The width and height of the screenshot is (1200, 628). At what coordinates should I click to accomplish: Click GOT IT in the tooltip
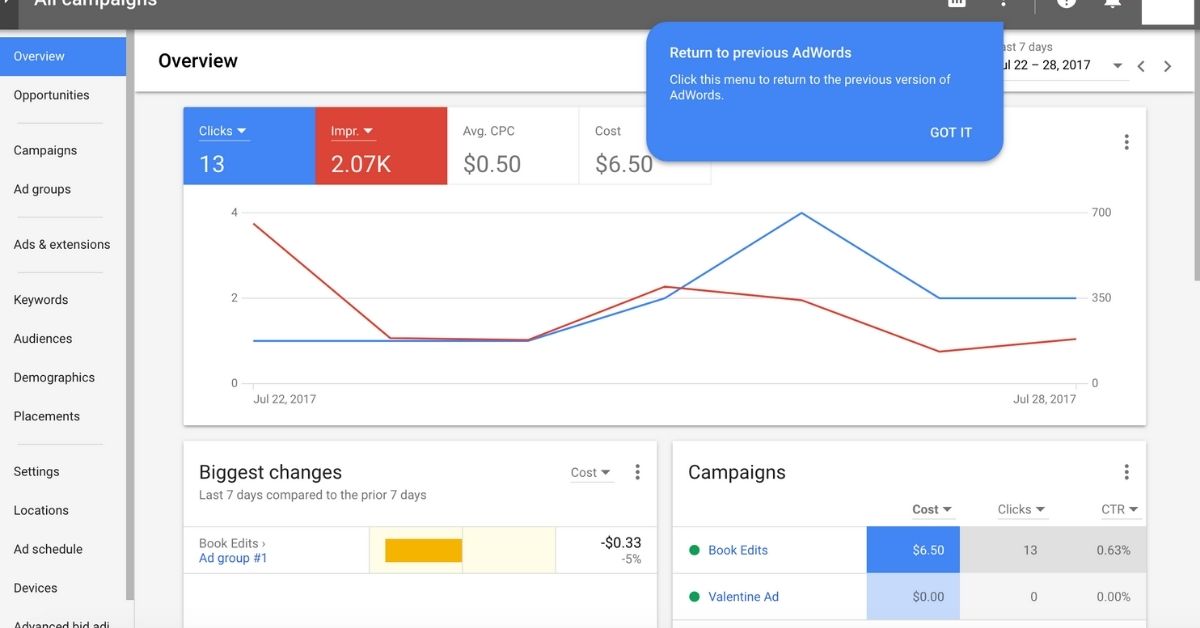(950, 132)
